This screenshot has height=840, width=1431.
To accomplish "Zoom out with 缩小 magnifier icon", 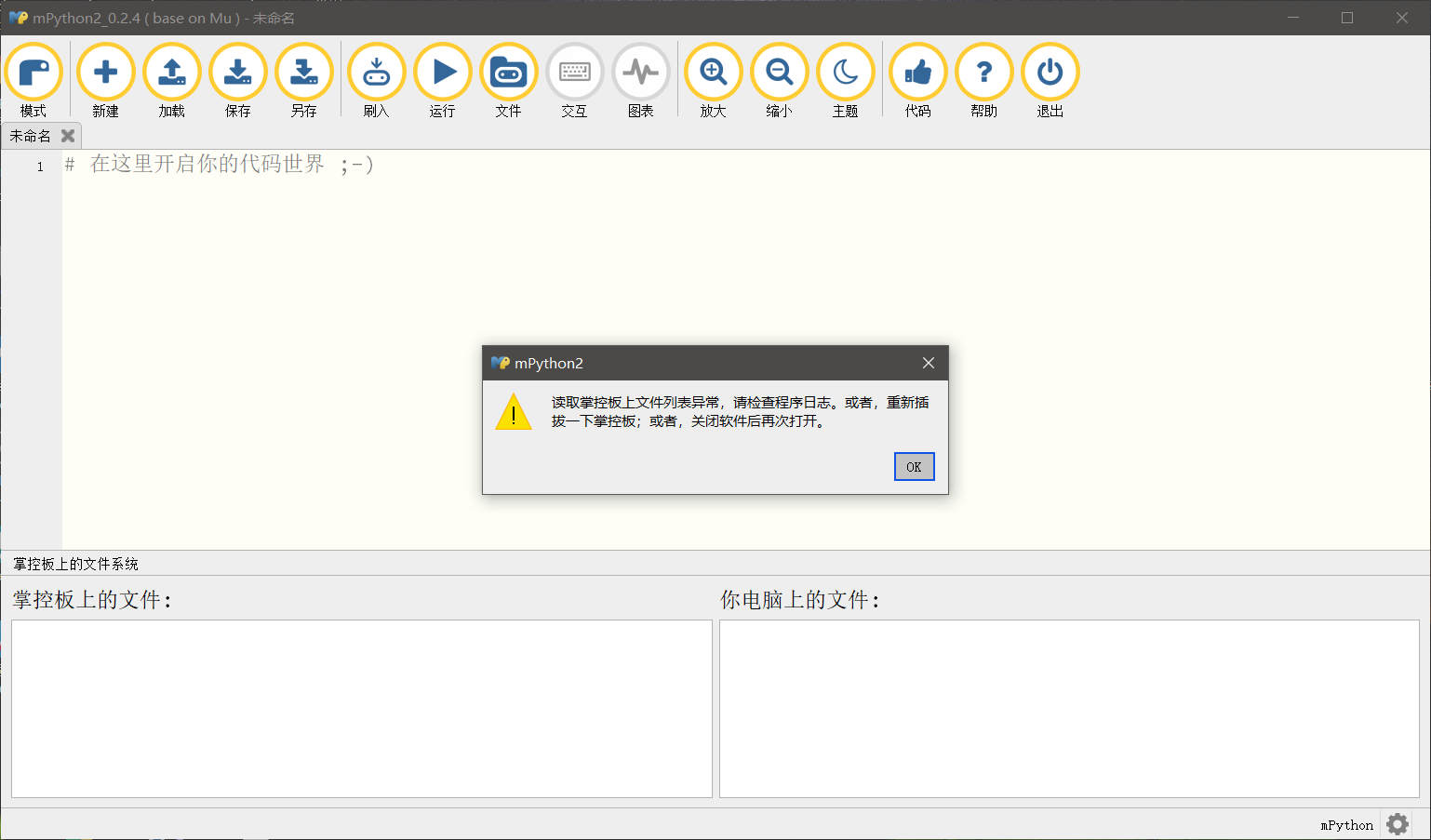I will [x=780, y=73].
